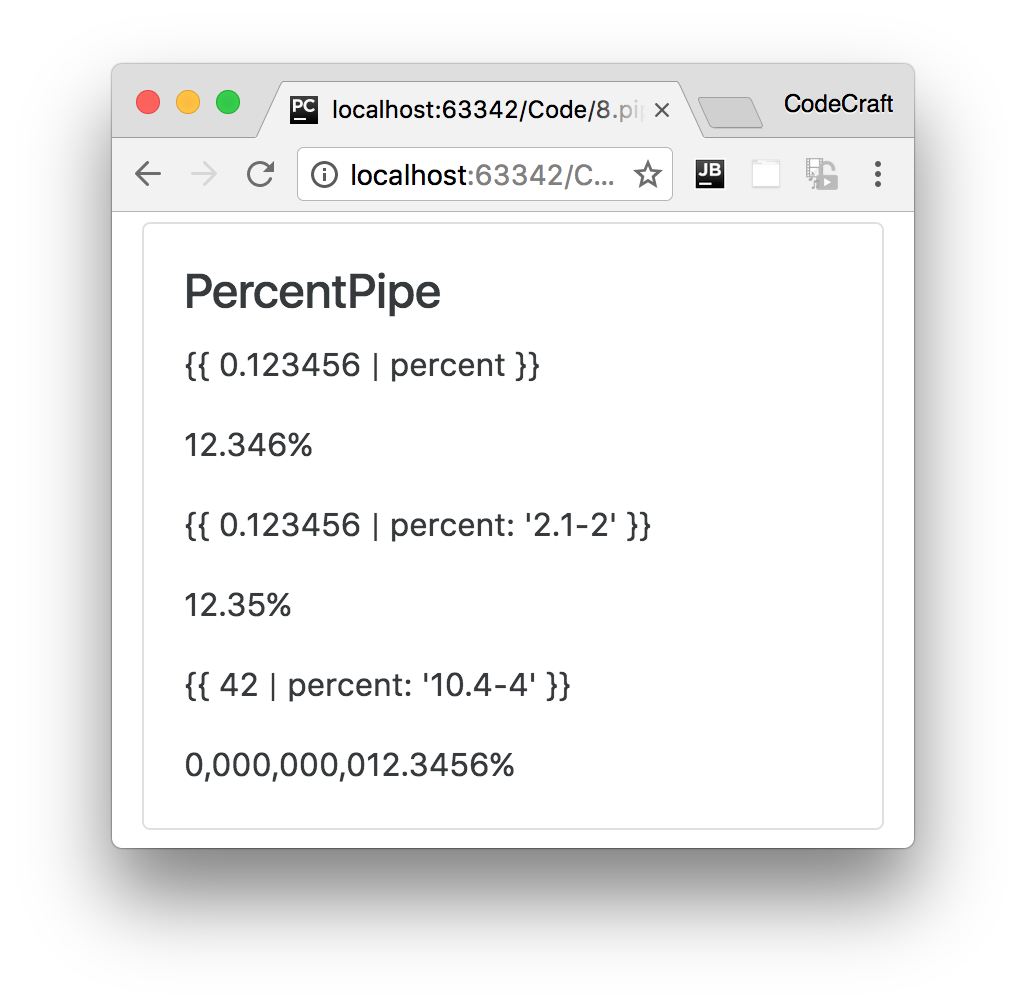Click the forward navigation arrow

[204, 174]
